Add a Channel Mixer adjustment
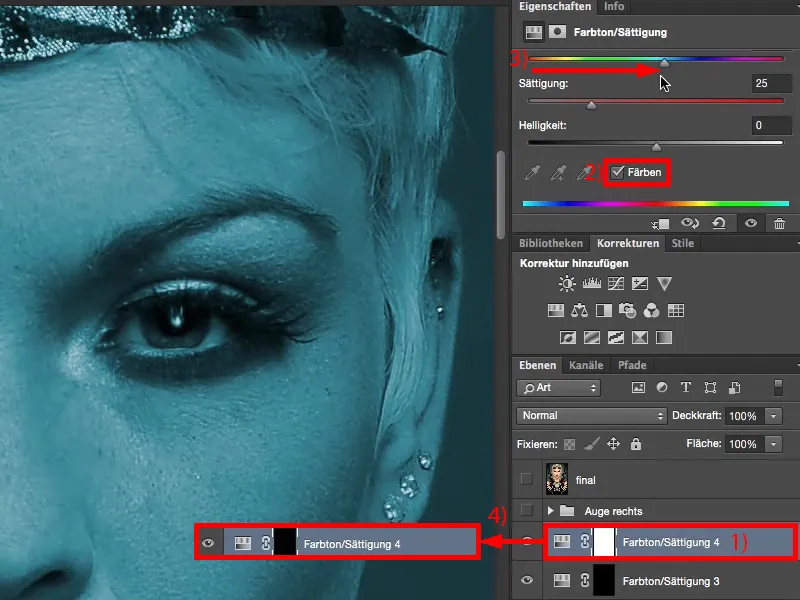Screen dimensions: 800x600 pos(652,310)
